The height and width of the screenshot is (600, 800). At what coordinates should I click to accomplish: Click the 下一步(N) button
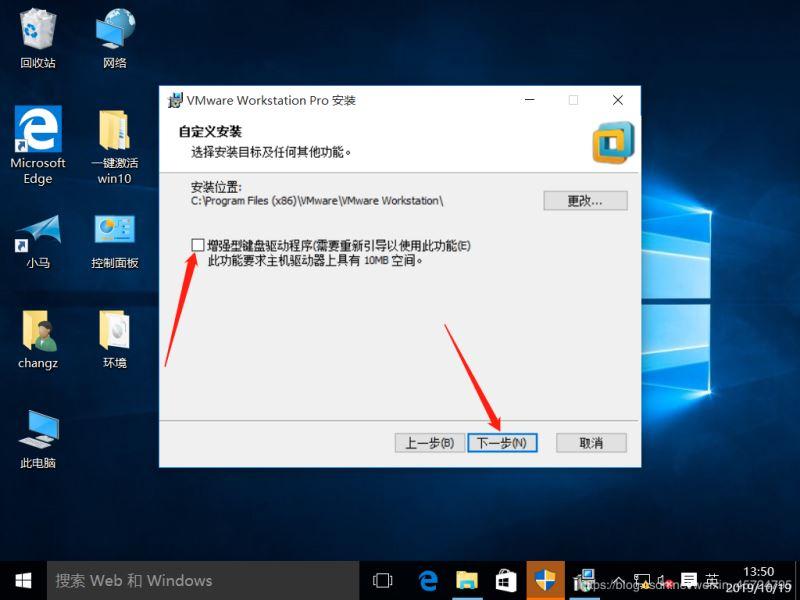pyautogui.click(x=502, y=441)
